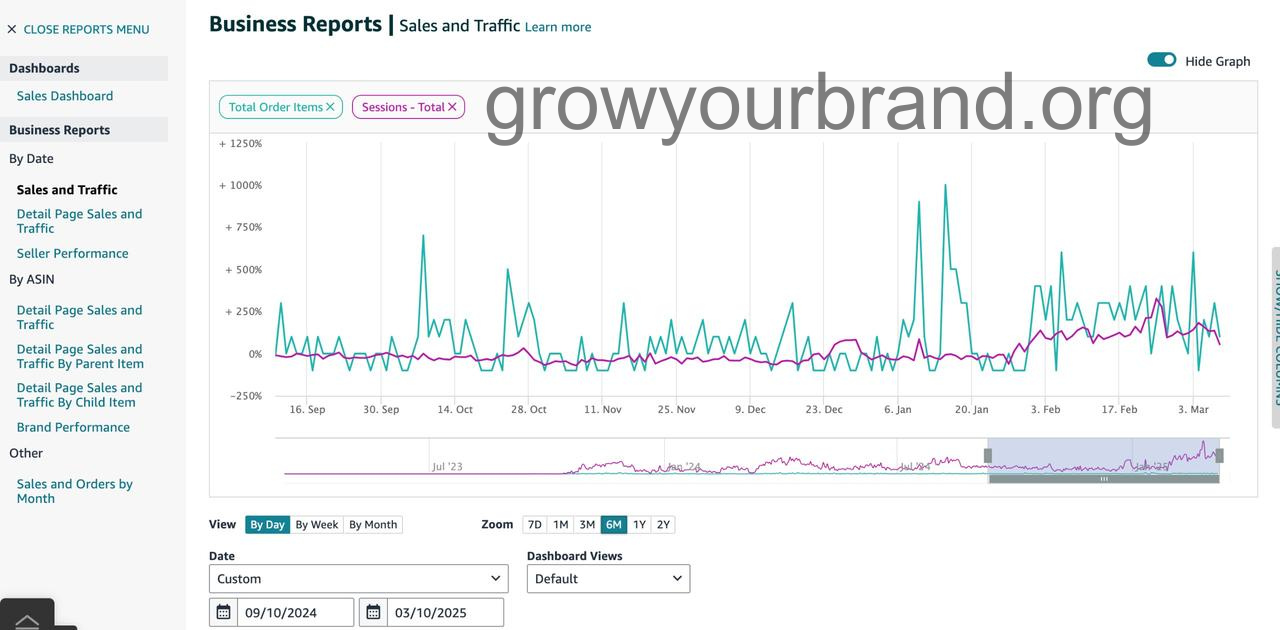Open the Brand Performance report

[x=73, y=427]
